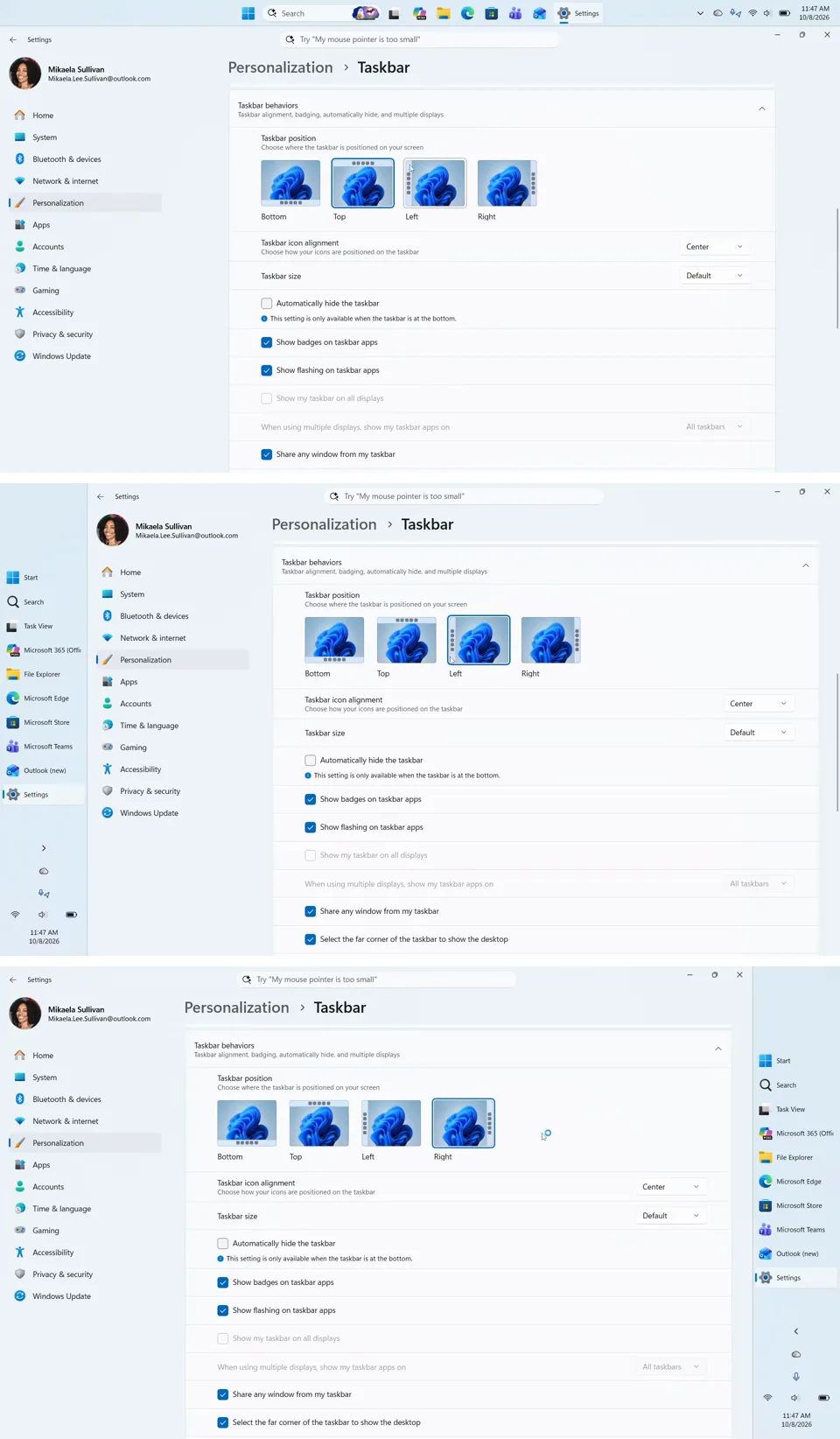Open Center alignment dropdown in top-taskbar Settings window

(714, 247)
